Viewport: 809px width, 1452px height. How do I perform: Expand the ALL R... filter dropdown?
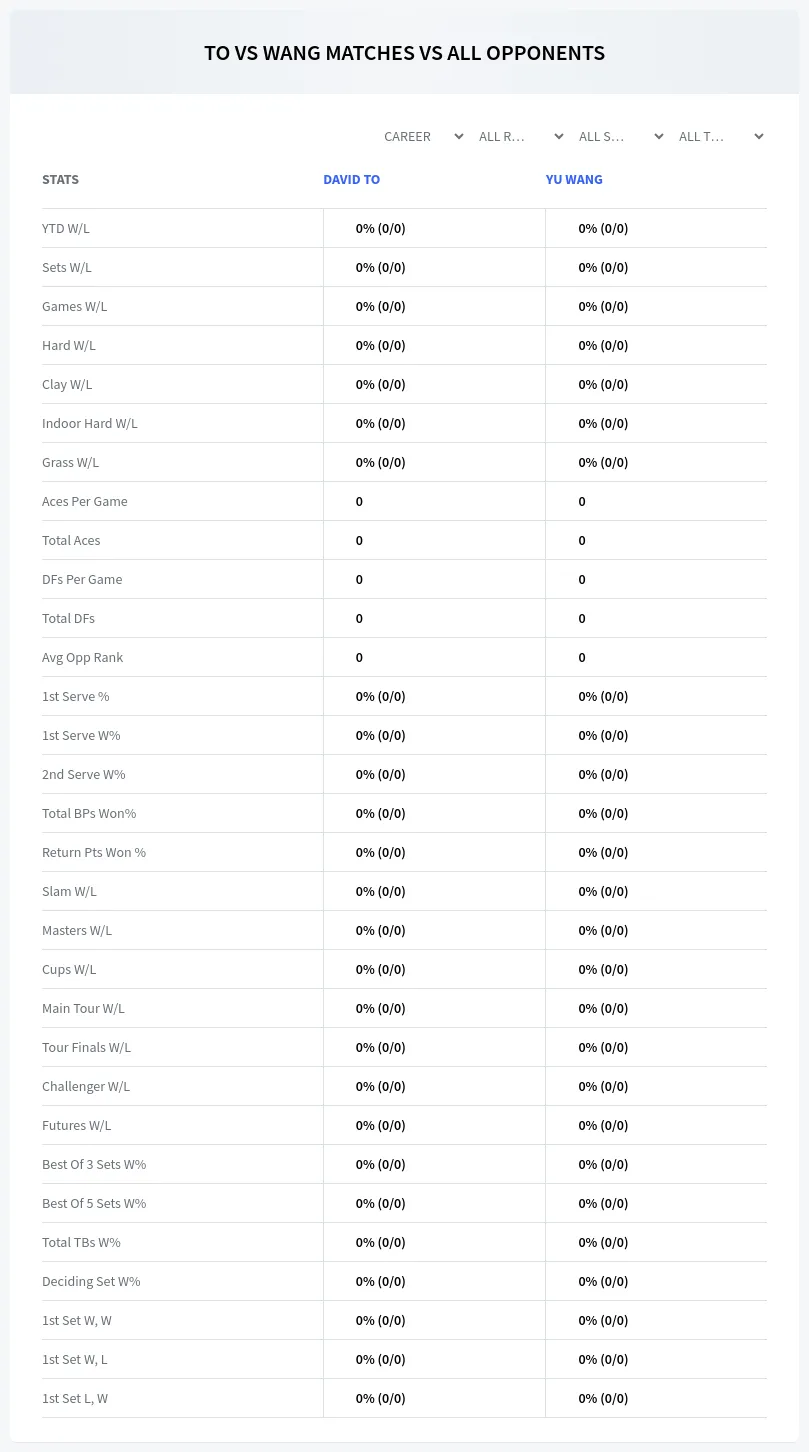[521, 136]
